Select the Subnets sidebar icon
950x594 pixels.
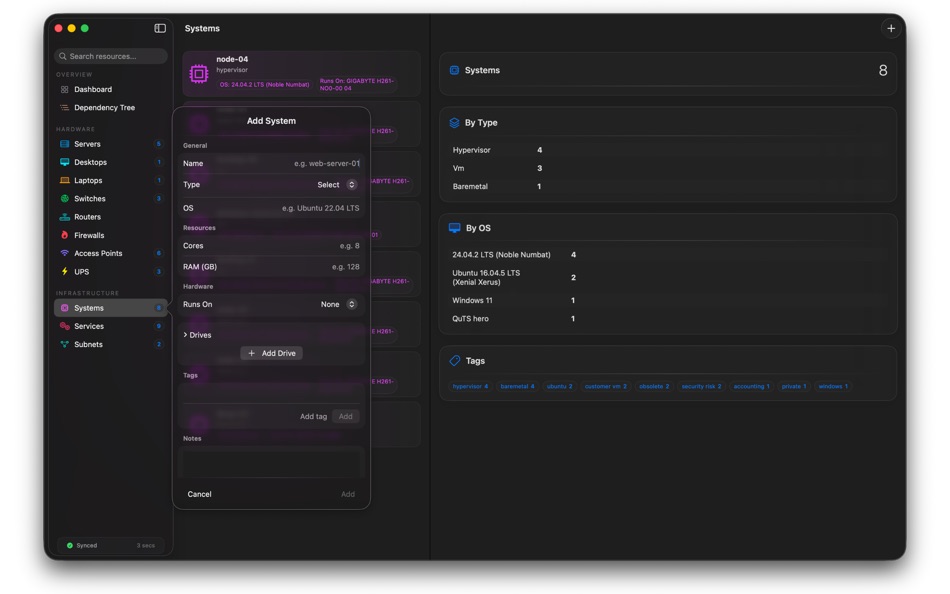click(x=63, y=344)
